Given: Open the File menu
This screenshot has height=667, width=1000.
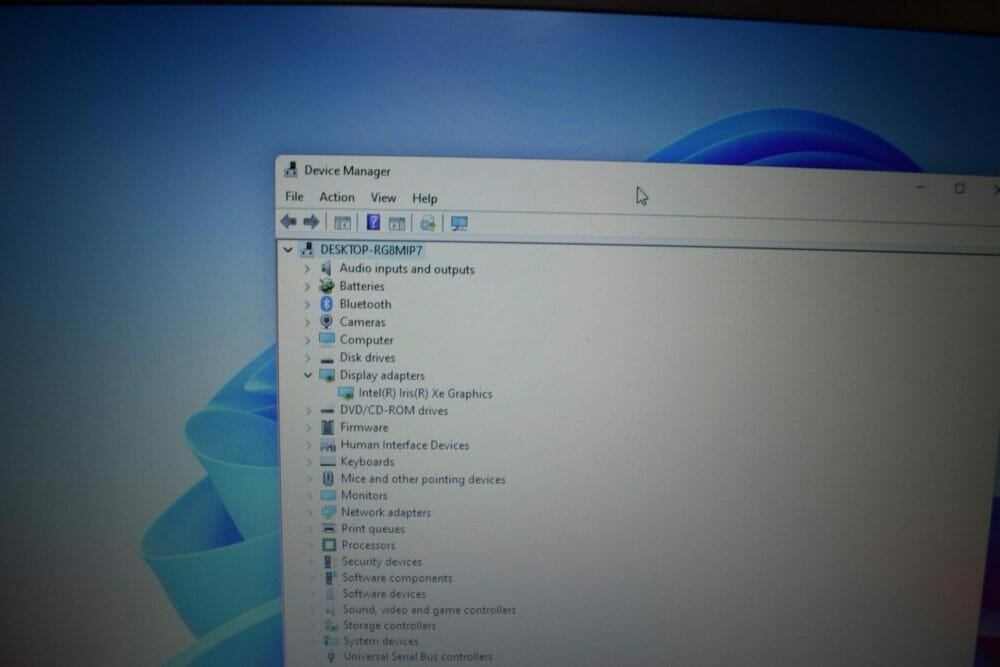Looking at the screenshot, I should point(294,196).
